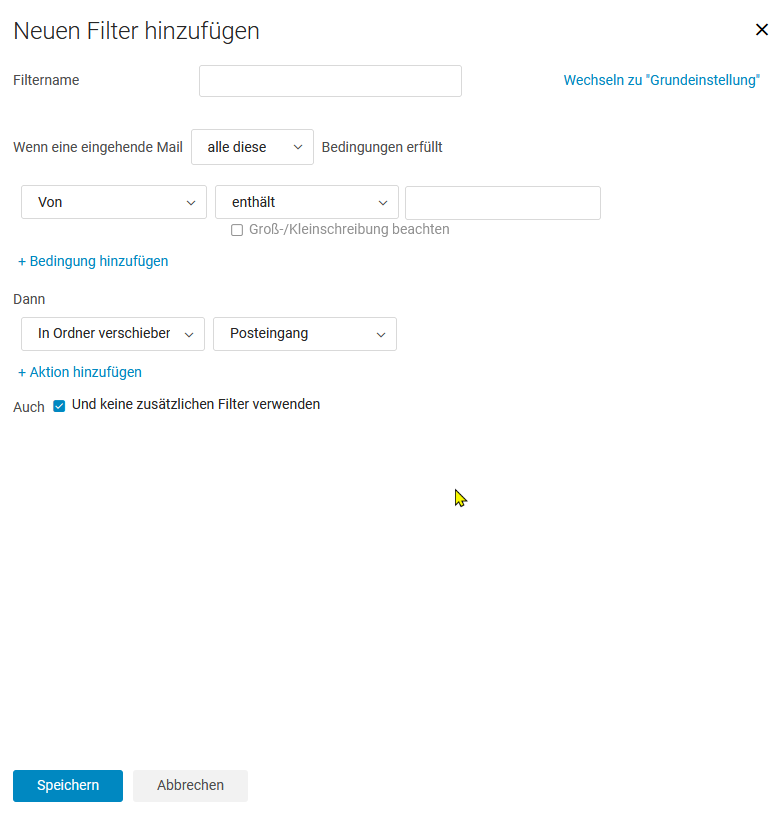Open the 'enthält' operator dropdown

click(307, 202)
